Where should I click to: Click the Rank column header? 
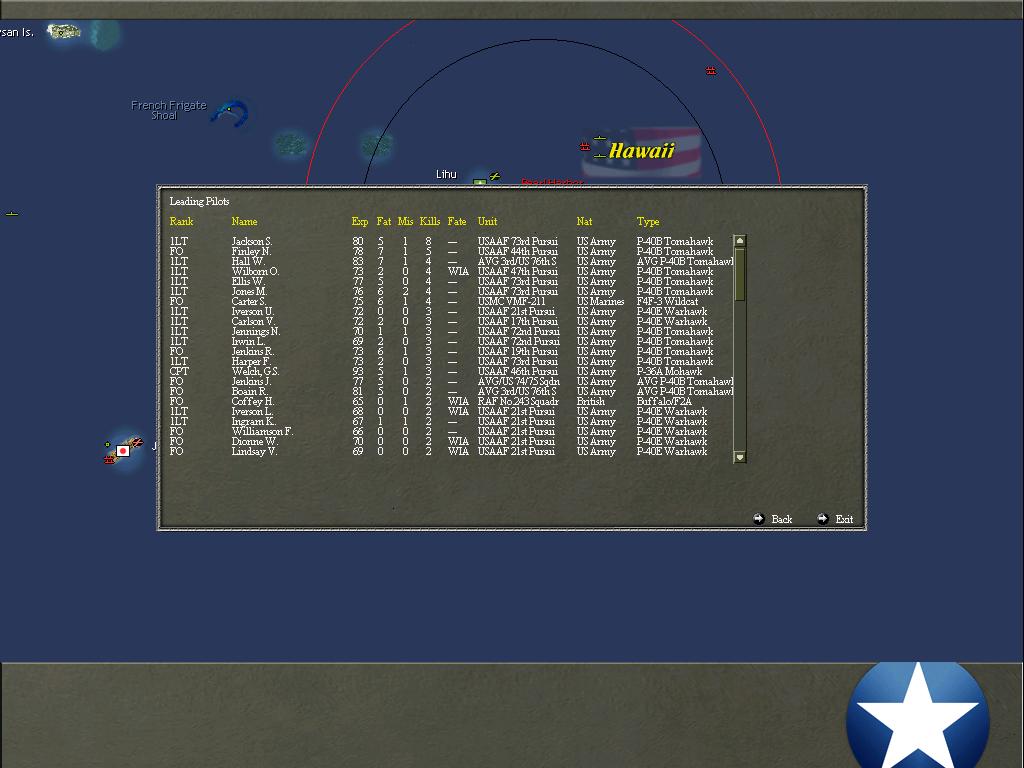tap(181, 221)
